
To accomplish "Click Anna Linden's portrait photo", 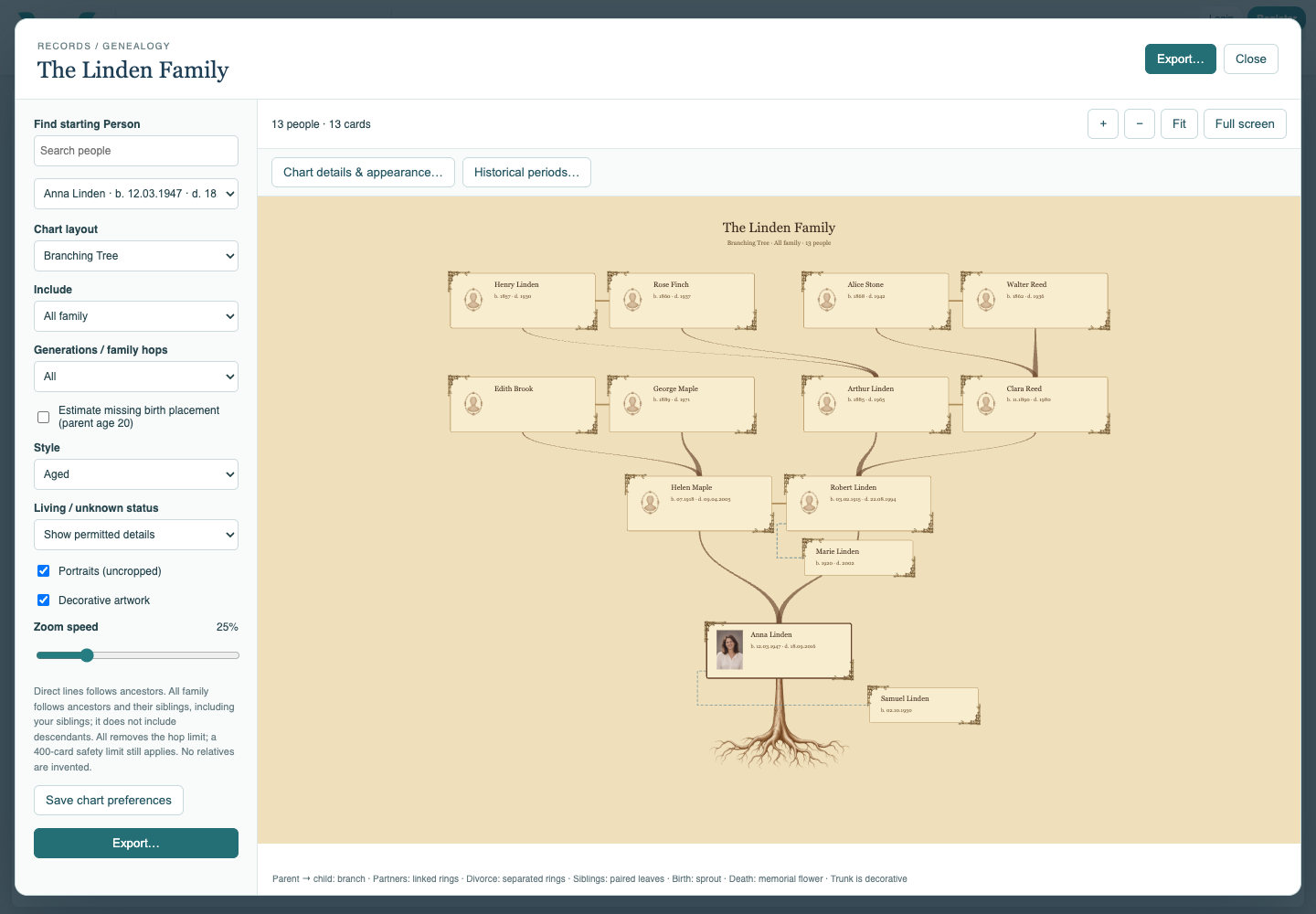I will (x=729, y=650).
